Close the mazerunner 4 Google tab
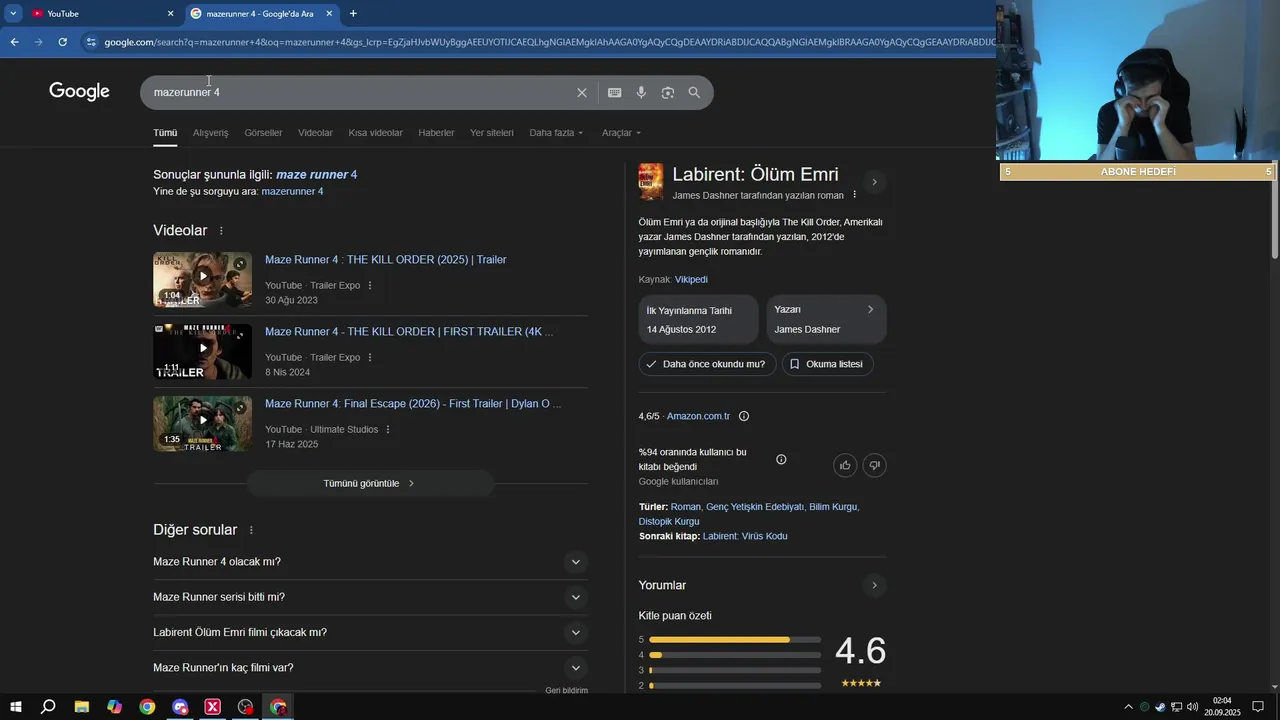 [x=329, y=13]
